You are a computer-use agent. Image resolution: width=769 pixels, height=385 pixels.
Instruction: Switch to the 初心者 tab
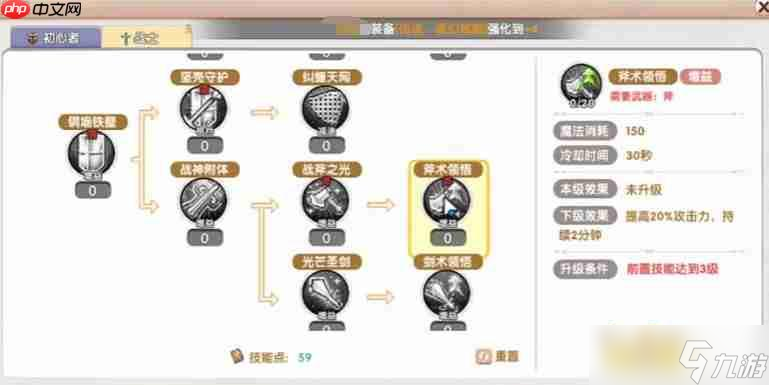pos(55,38)
